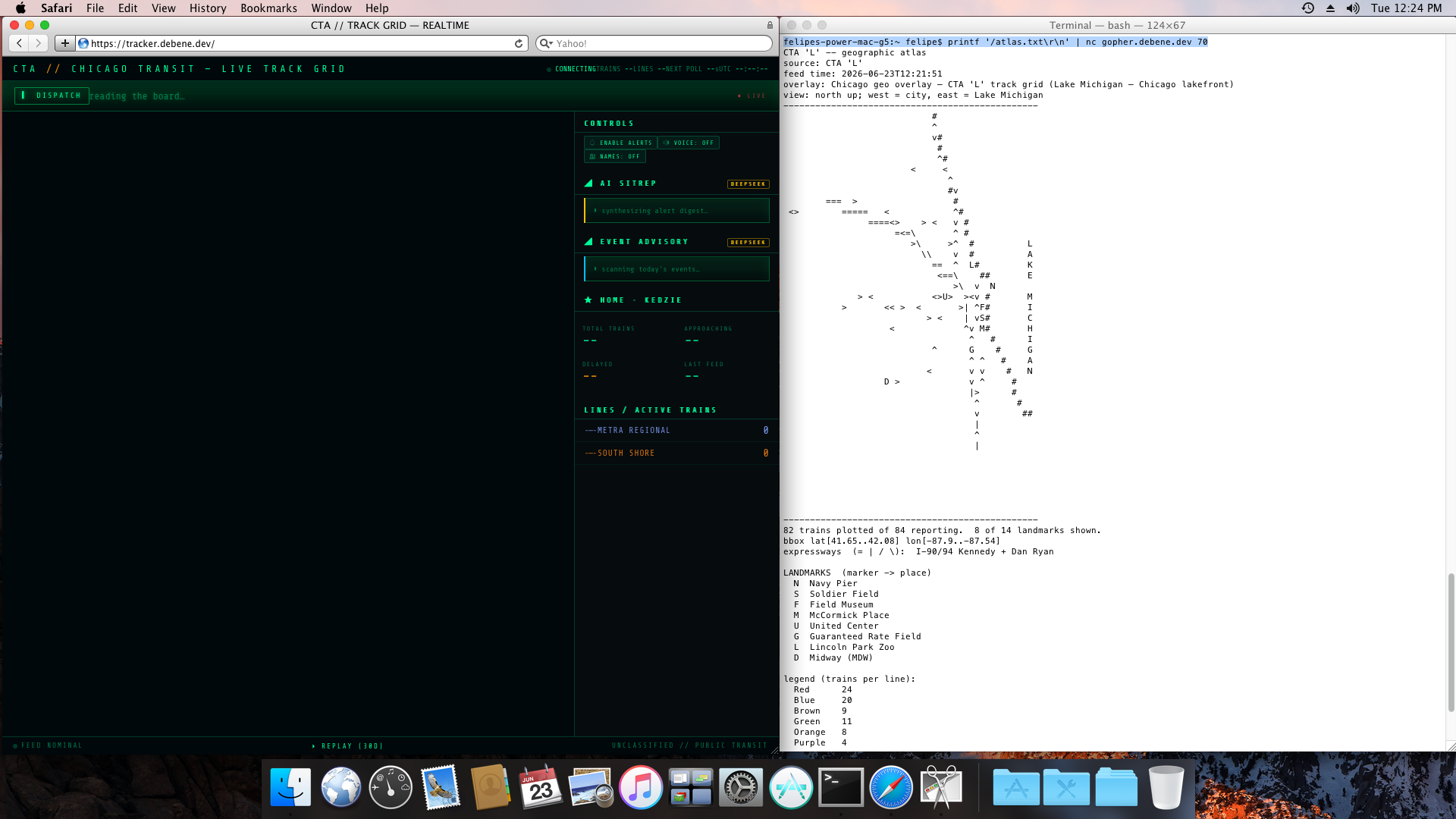Open the globe browser Dock icon
Screen dimensions: 1456x819
tap(340, 787)
